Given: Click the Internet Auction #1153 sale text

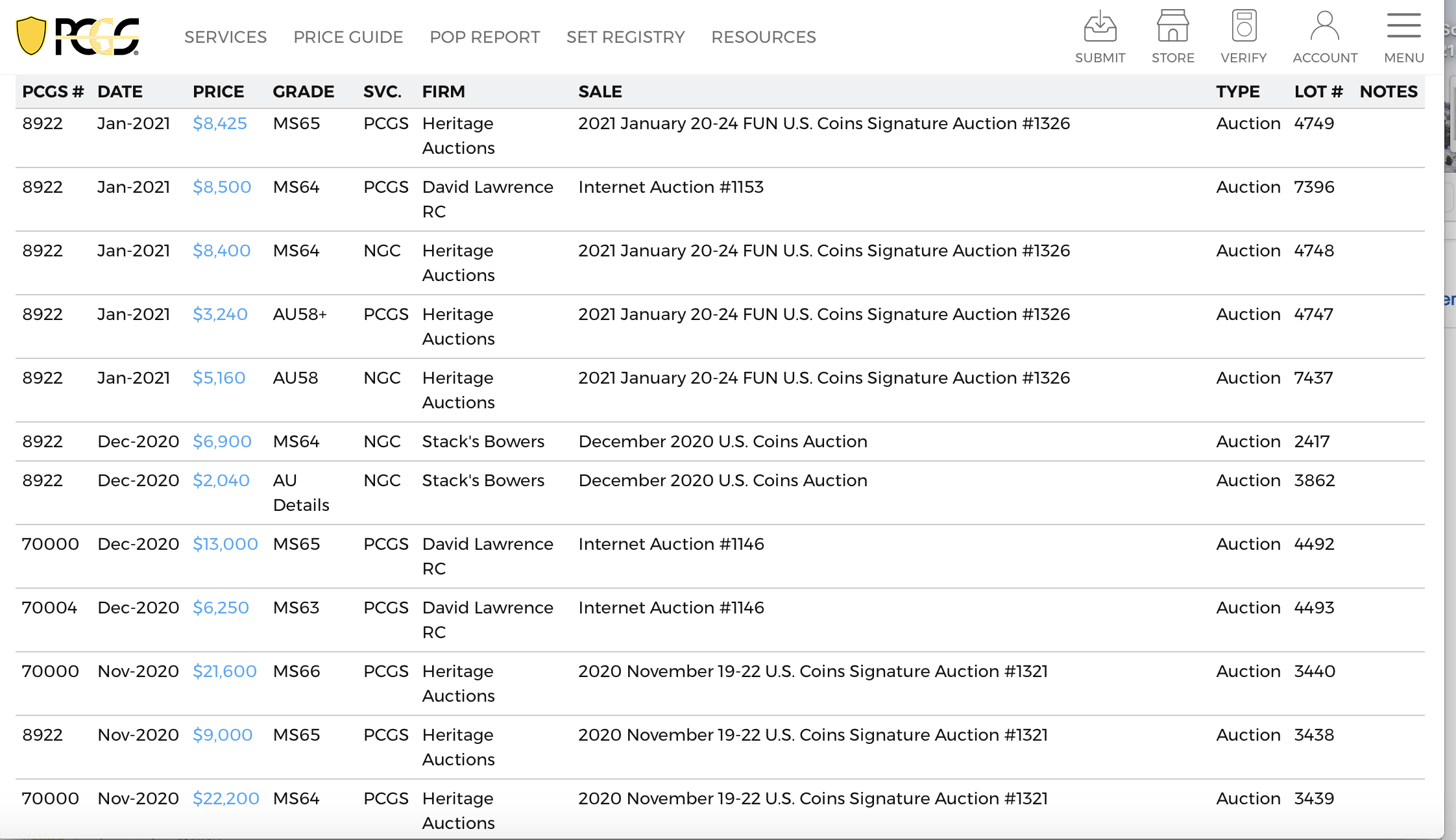Looking at the screenshot, I should (671, 187).
